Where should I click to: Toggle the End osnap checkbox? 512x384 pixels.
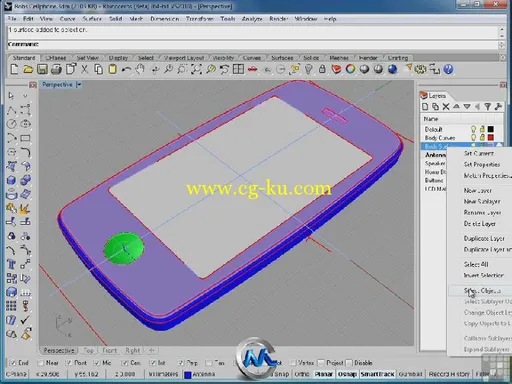pos(13,362)
